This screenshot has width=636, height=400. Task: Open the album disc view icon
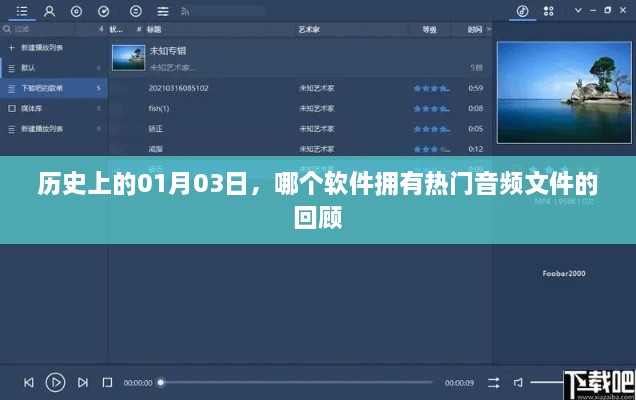[77, 12]
